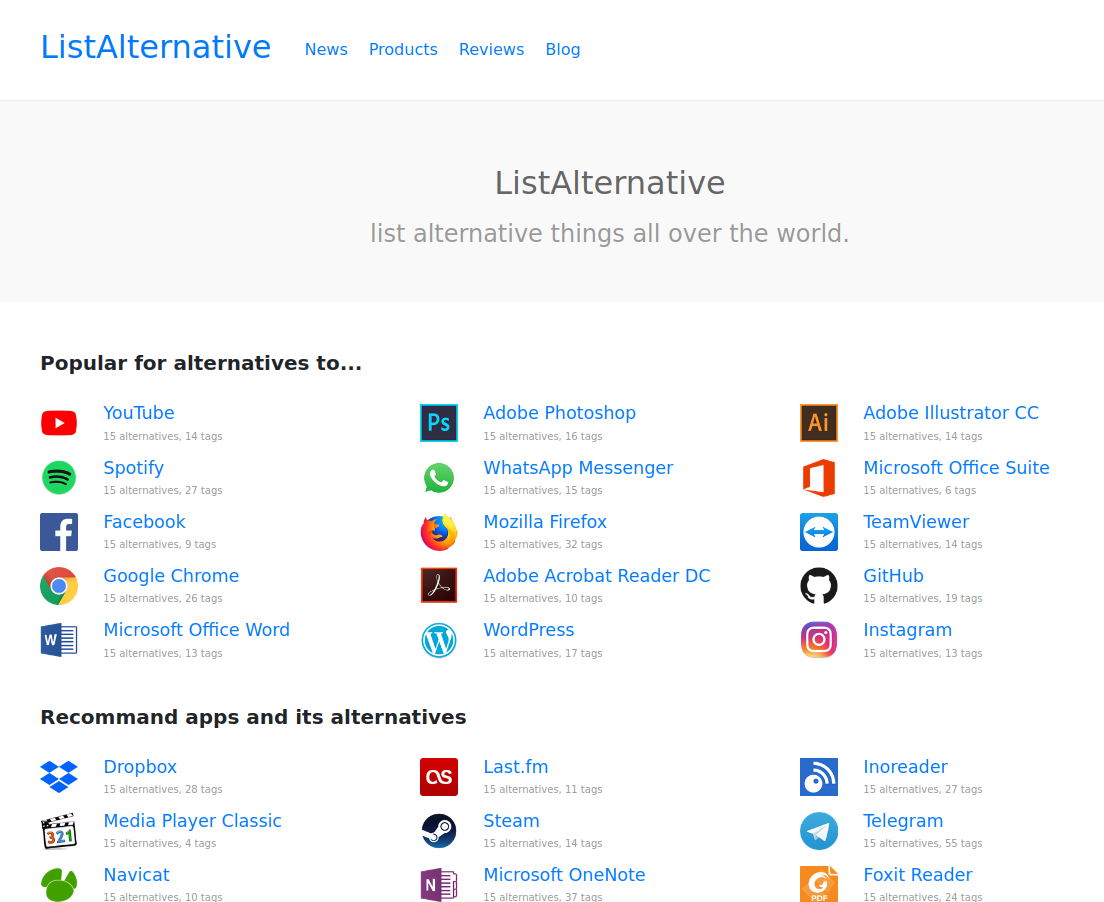Select the Dropbox icon

coord(59,777)
